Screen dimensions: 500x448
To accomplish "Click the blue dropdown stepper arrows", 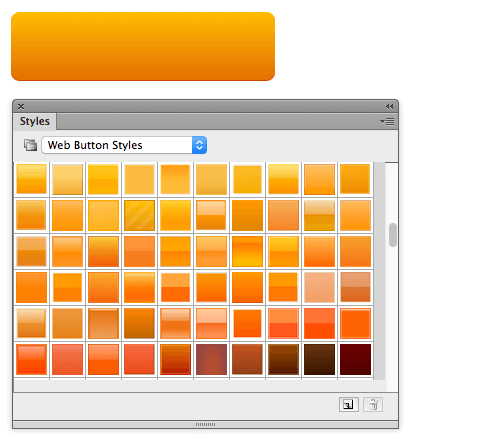I will 199,145.
